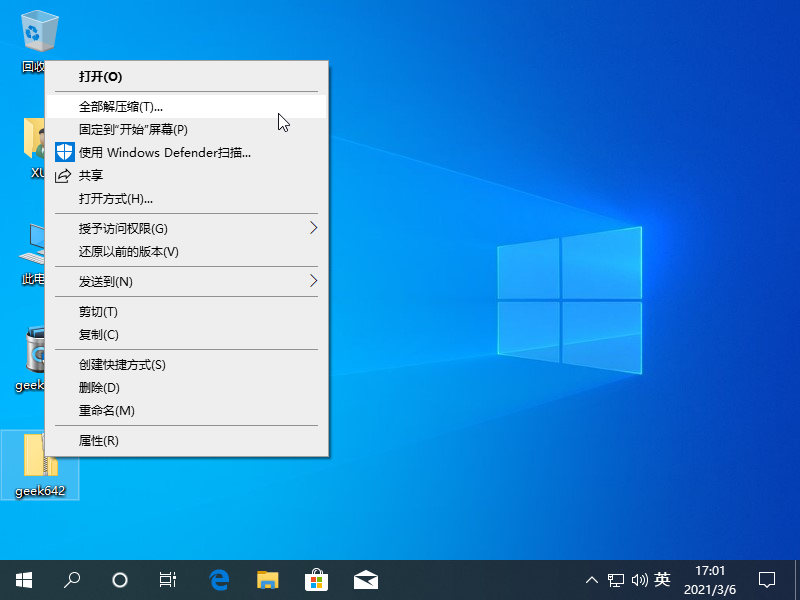Click the taskbar search magnifier icon
The width and height of the screenshot is (800, 600).
[x=72, y=579]
